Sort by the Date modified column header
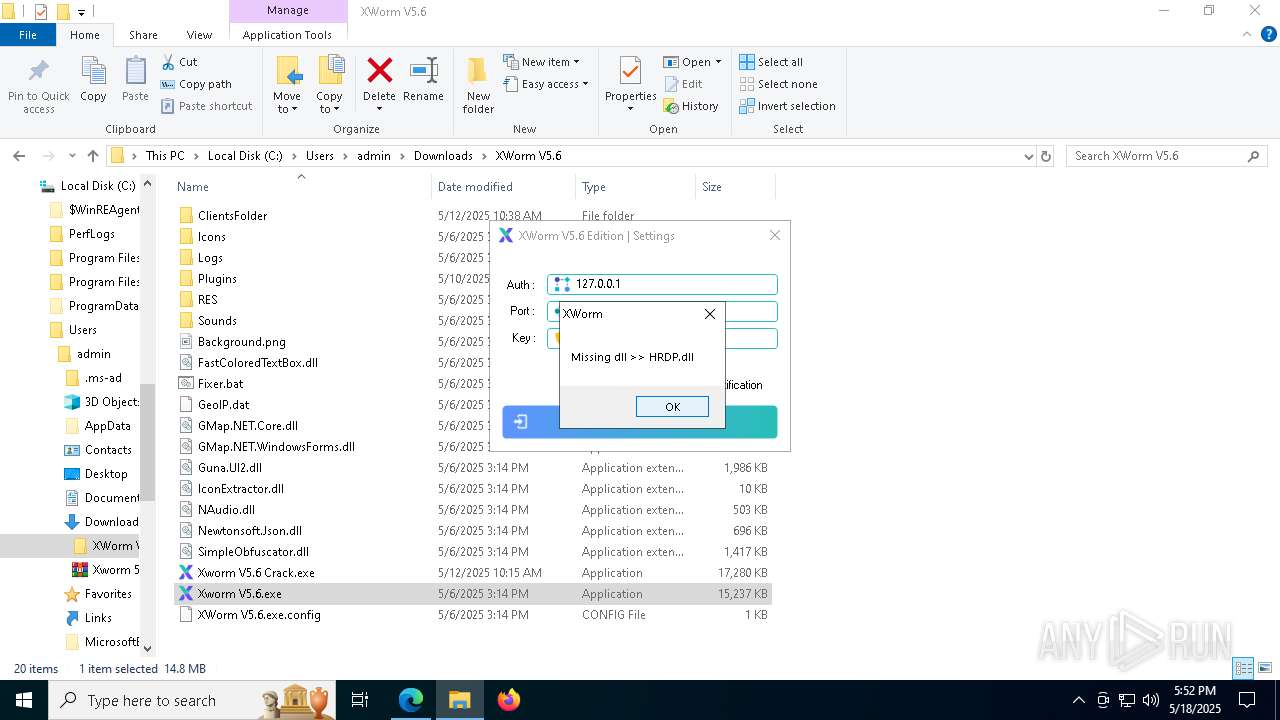The height and width of the screenshot is (720, 1280). tap(475, 187)
